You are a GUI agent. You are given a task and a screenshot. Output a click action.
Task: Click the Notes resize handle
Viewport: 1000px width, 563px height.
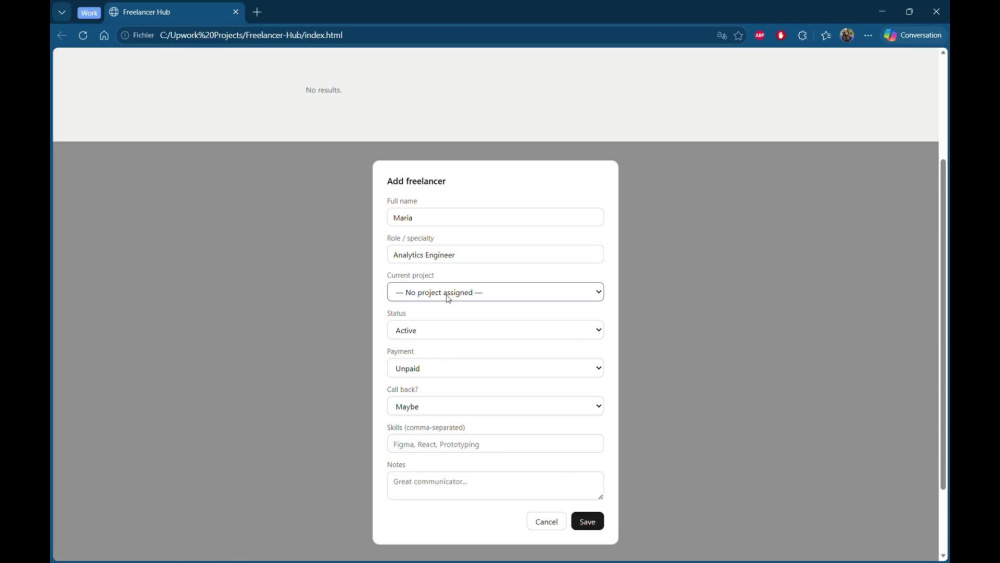(x=600, y=496)
